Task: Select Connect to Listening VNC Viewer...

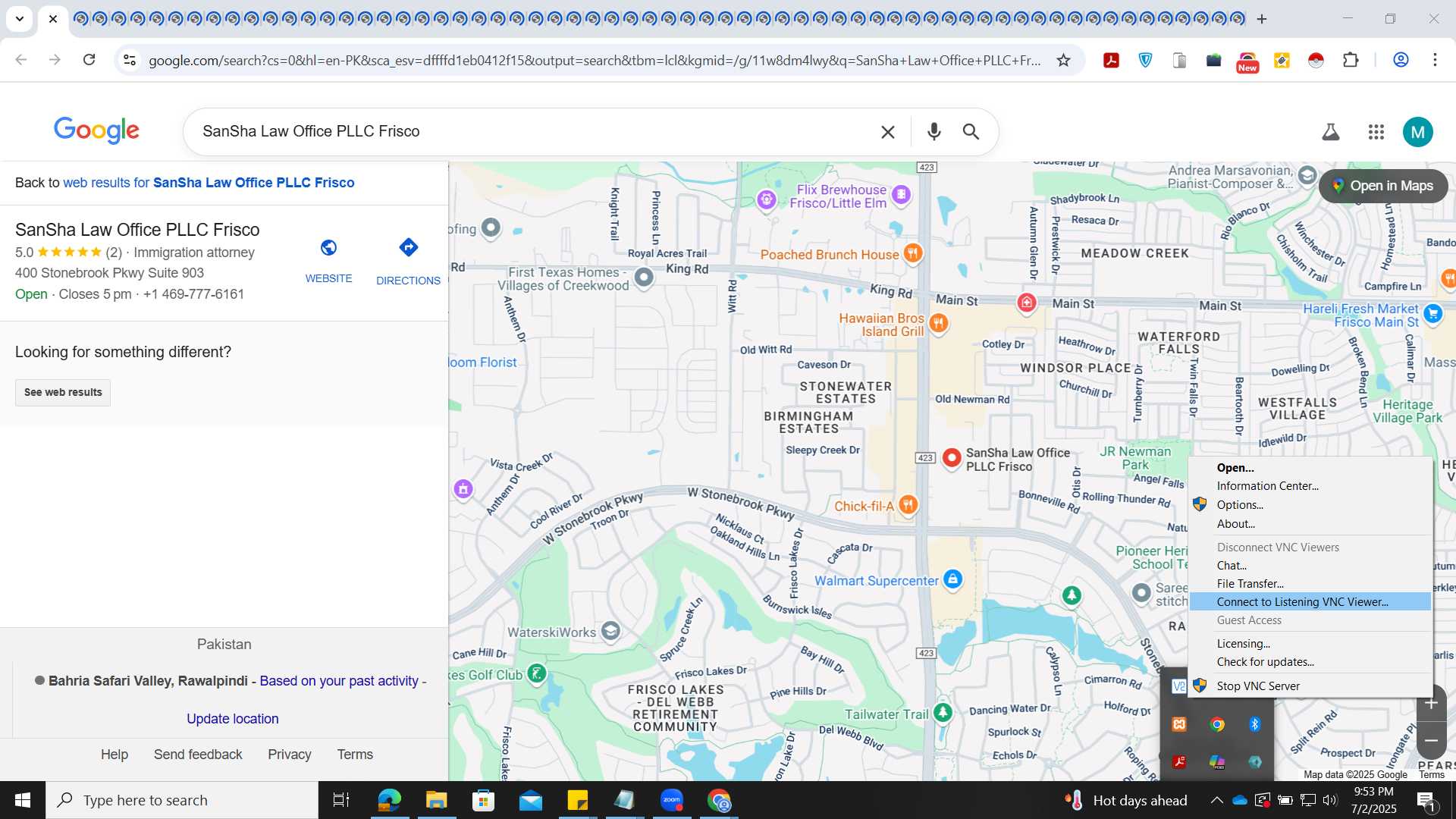Action: point(1310,602)
